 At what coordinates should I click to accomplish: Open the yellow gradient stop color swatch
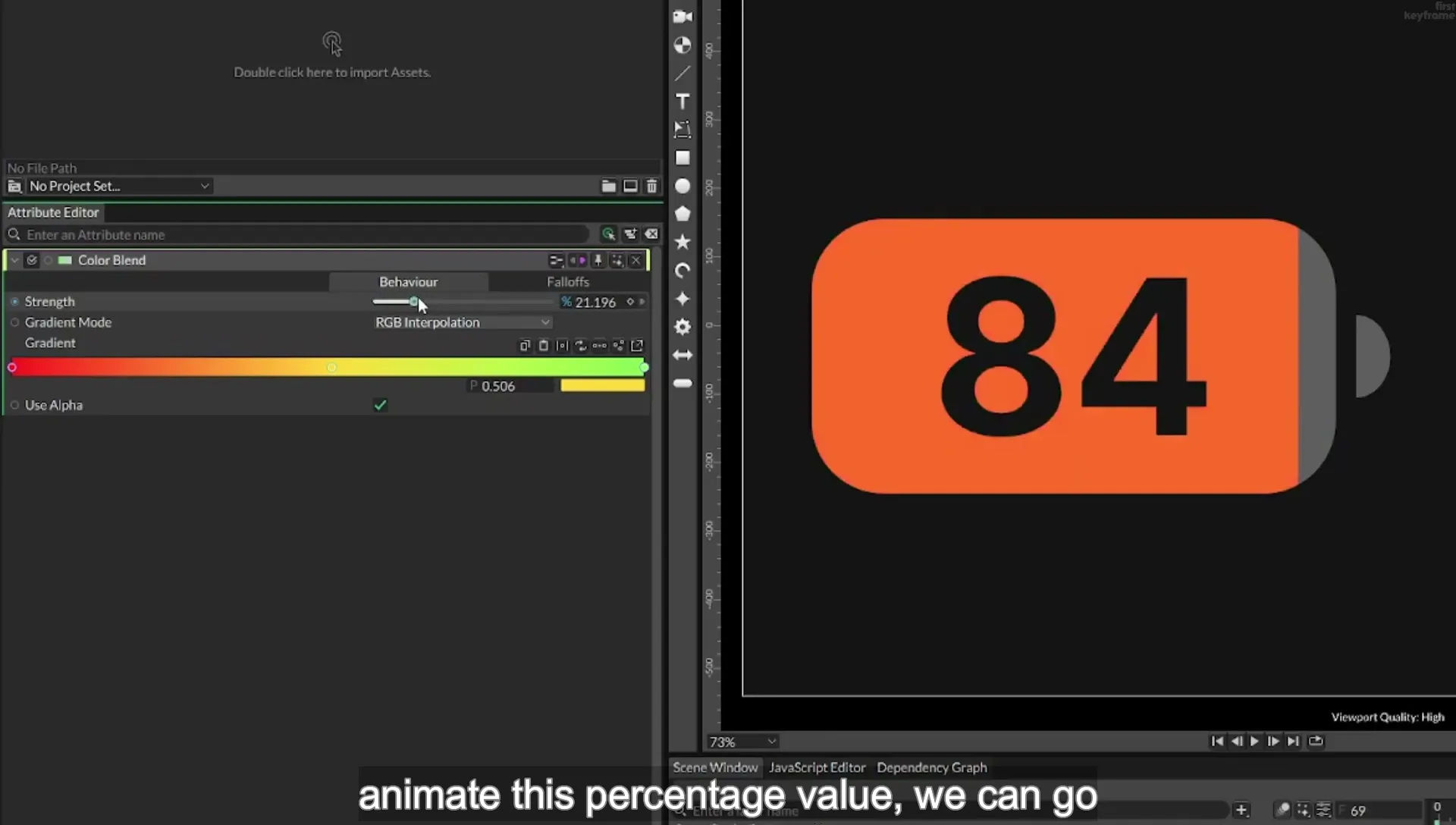click(603, 386)
